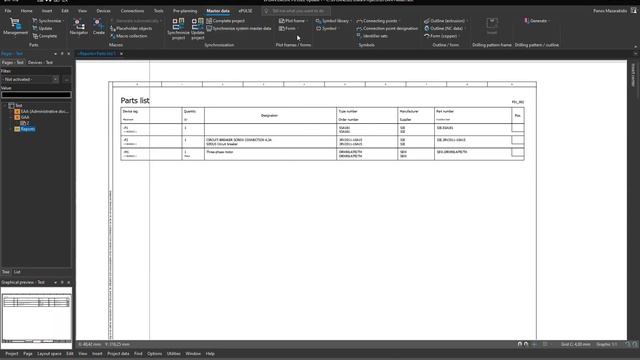Close the Reports Parts list document tab
Viewport: 640px width, 360px height.
point(121,53)
